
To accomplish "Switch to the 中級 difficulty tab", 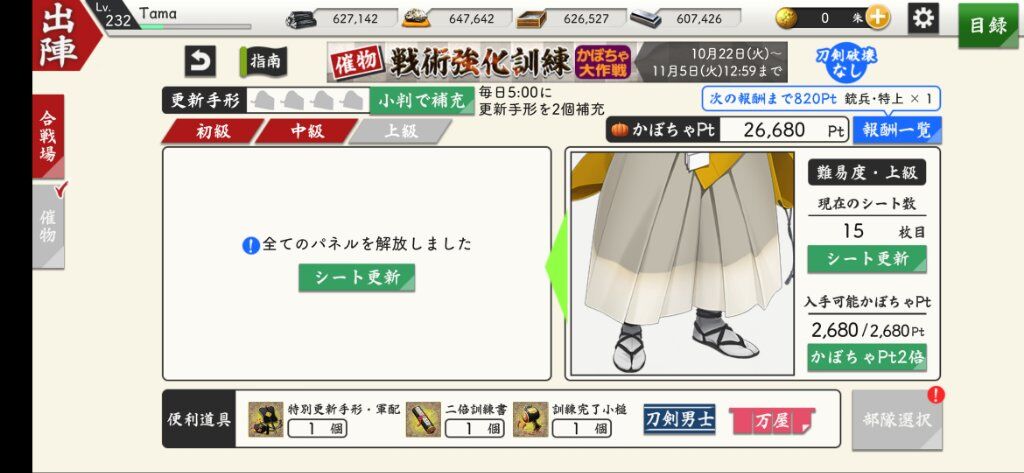I will click(307, 131).
